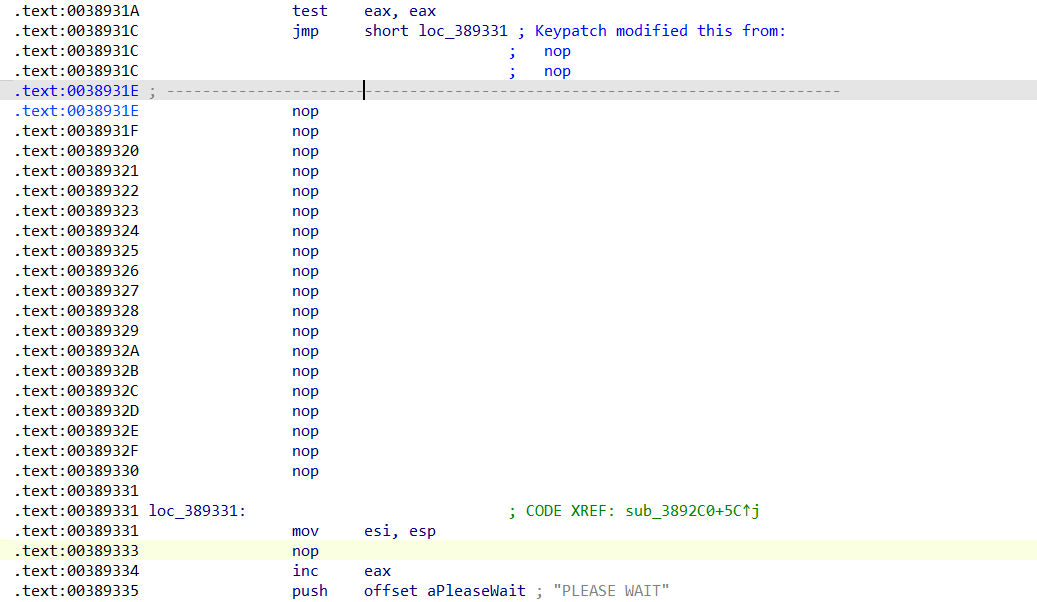Select the nop at address 00389320
1037x602 pixels.
coord(305,151)
